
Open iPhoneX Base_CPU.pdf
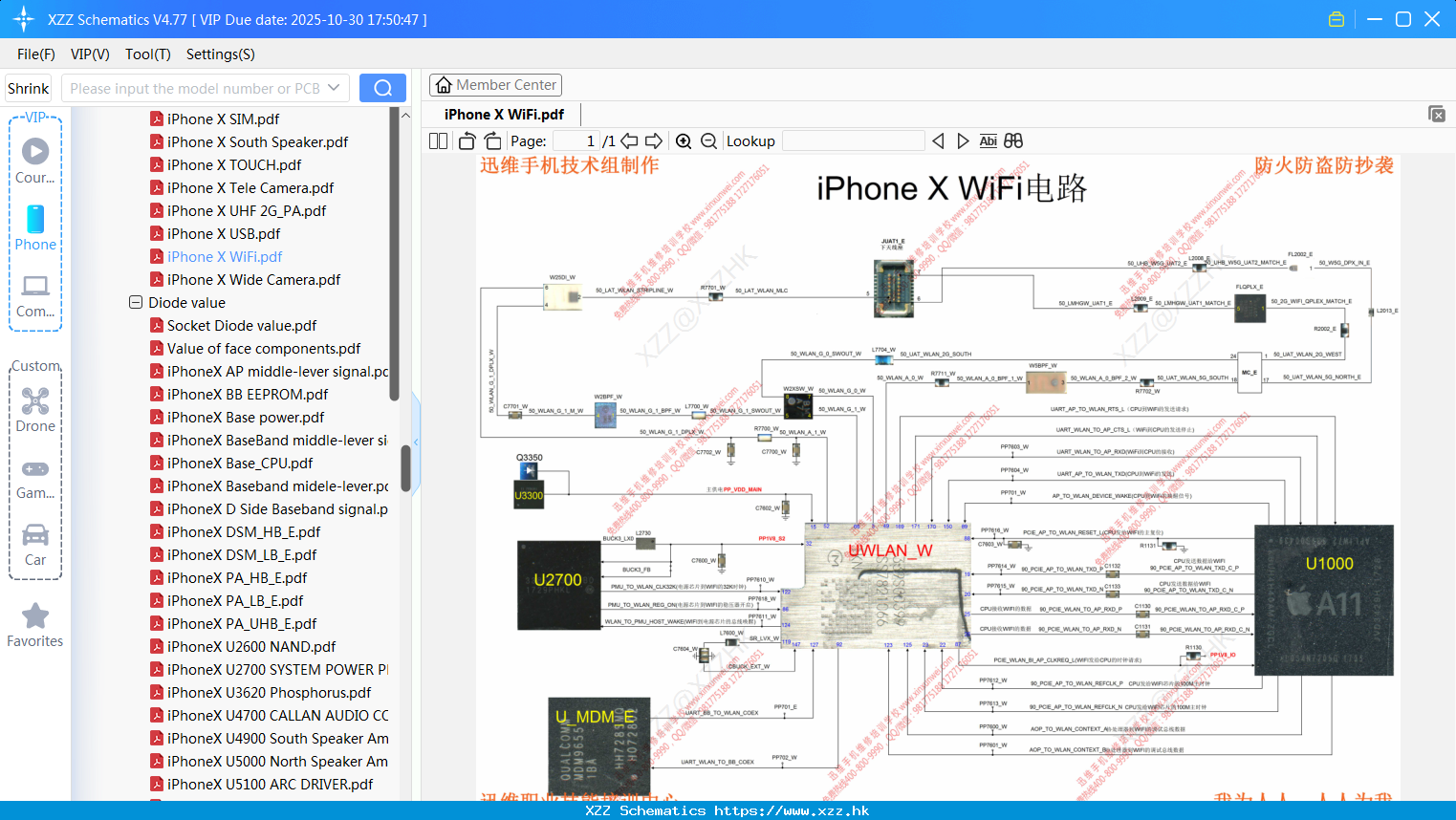(x=240, y=463)
